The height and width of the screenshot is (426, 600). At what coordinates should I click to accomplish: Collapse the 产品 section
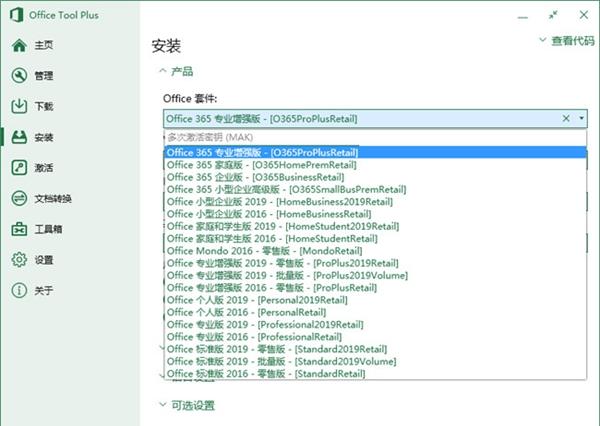point(176,71)
